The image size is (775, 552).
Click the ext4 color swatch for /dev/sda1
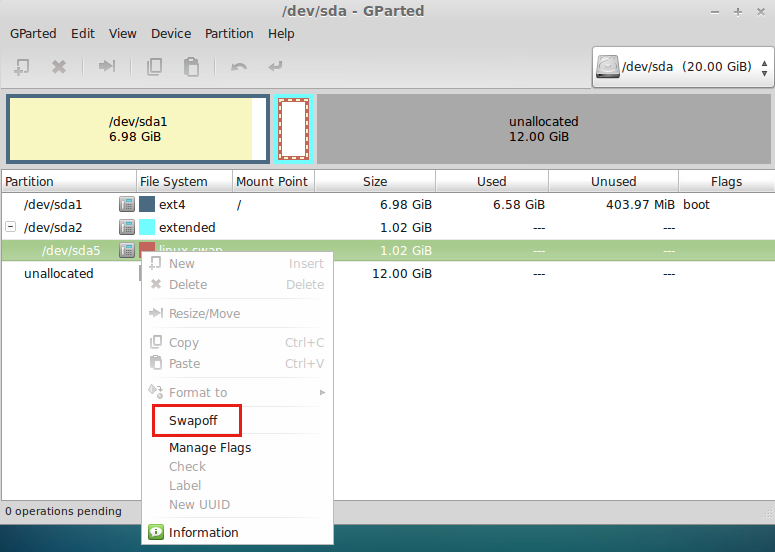(147, 204)
